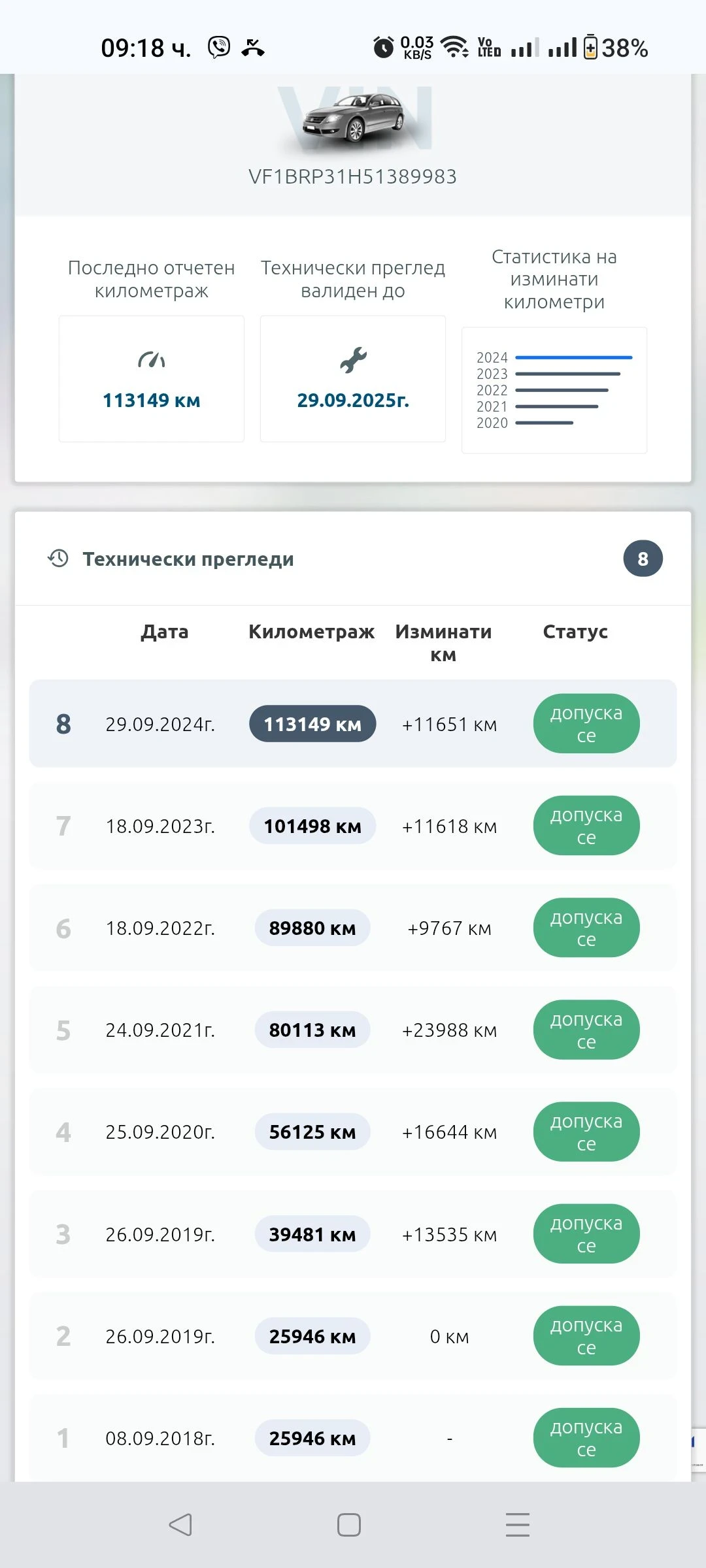Select the 80113 км mileage pill
This screenshot has width=706, height=1568.
tap(312, 1030)
